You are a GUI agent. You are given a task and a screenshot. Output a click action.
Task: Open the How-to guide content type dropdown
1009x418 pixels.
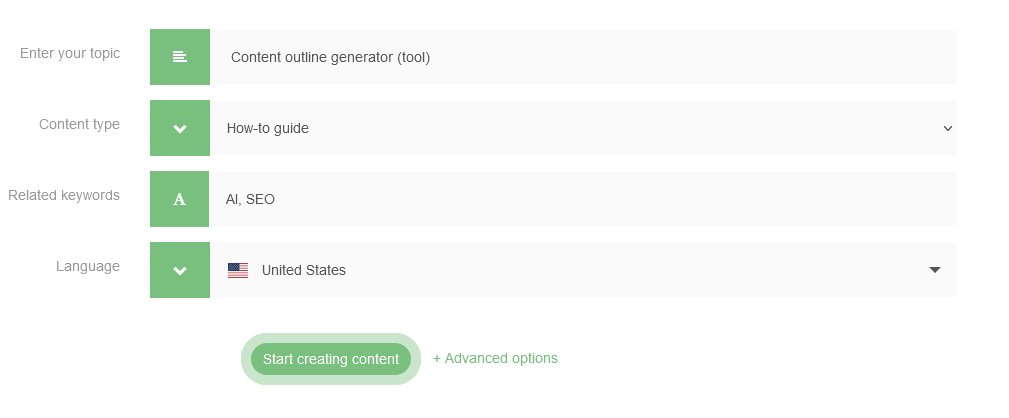[583, 128]
